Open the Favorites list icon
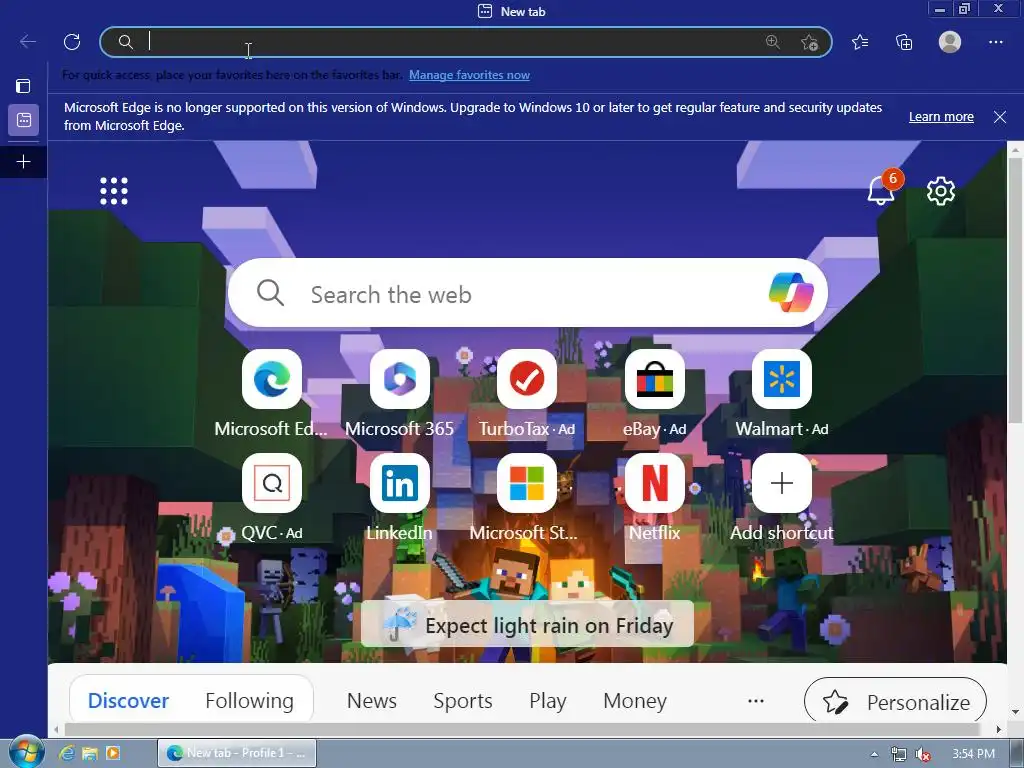Image resolution: width=1024 pixels, height=768 pixels. (860, 42)
